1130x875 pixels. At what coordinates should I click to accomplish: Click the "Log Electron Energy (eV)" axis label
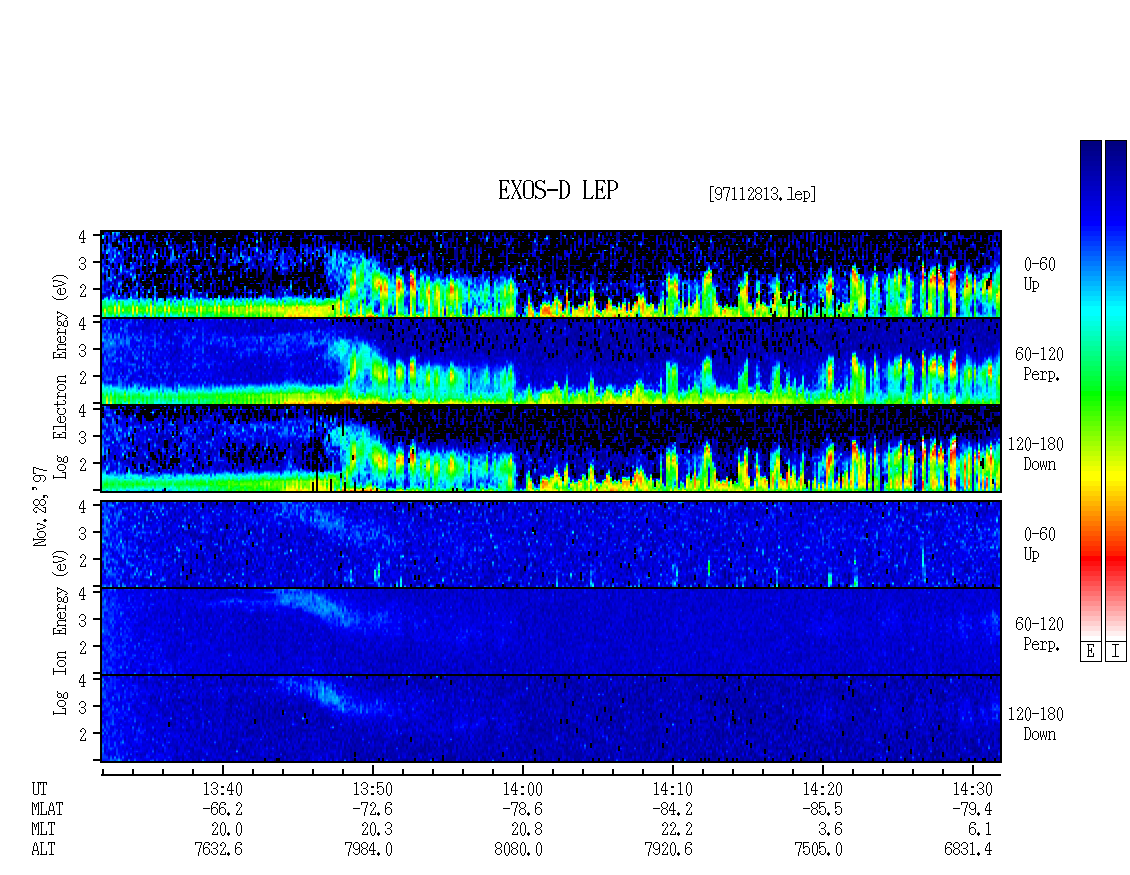pos(60,376)
